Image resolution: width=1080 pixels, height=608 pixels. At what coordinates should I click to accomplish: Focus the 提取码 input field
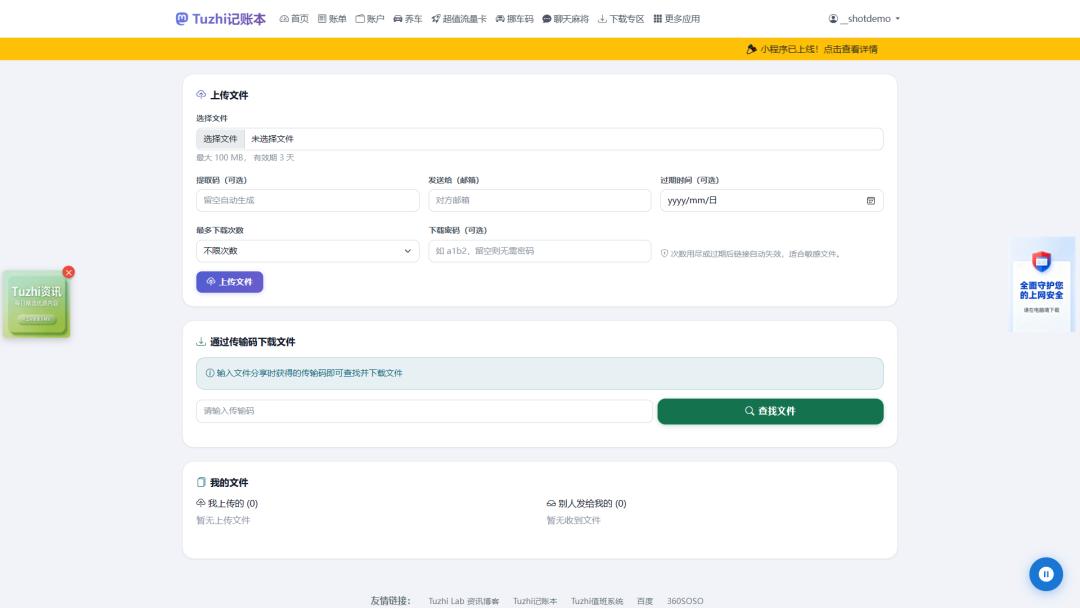tap(308, 200)
